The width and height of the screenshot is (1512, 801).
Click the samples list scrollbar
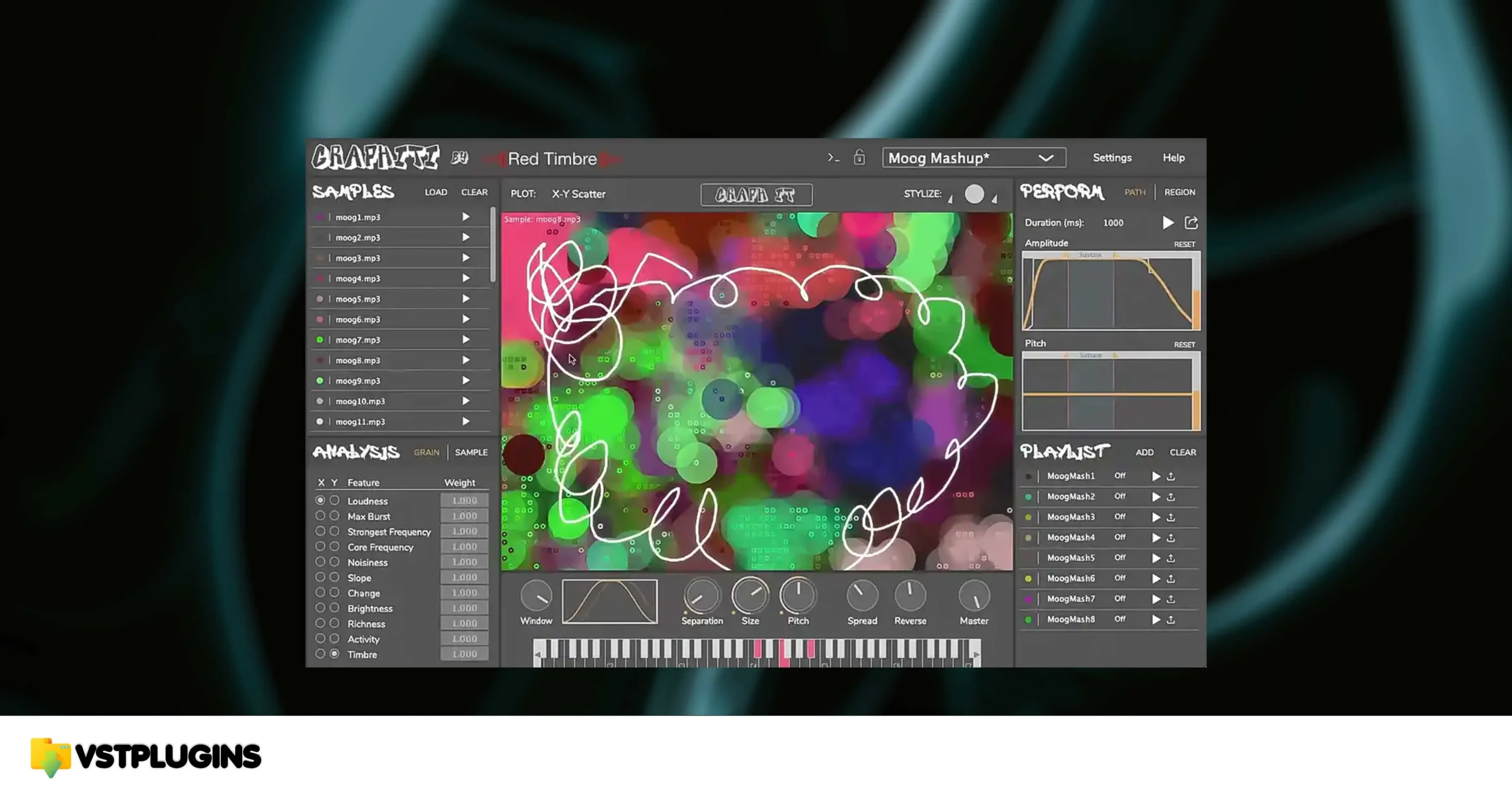493,244
